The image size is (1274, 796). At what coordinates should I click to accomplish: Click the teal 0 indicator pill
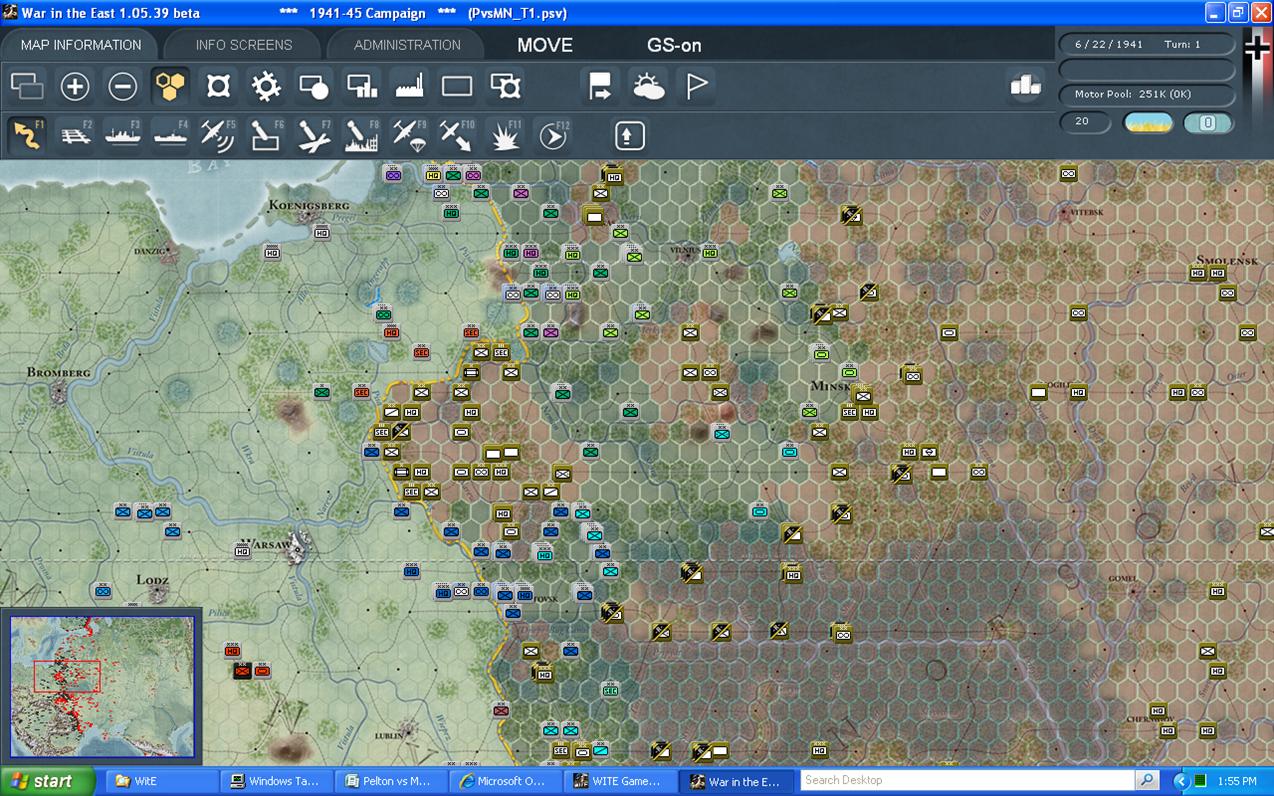tap(1208, 122)
